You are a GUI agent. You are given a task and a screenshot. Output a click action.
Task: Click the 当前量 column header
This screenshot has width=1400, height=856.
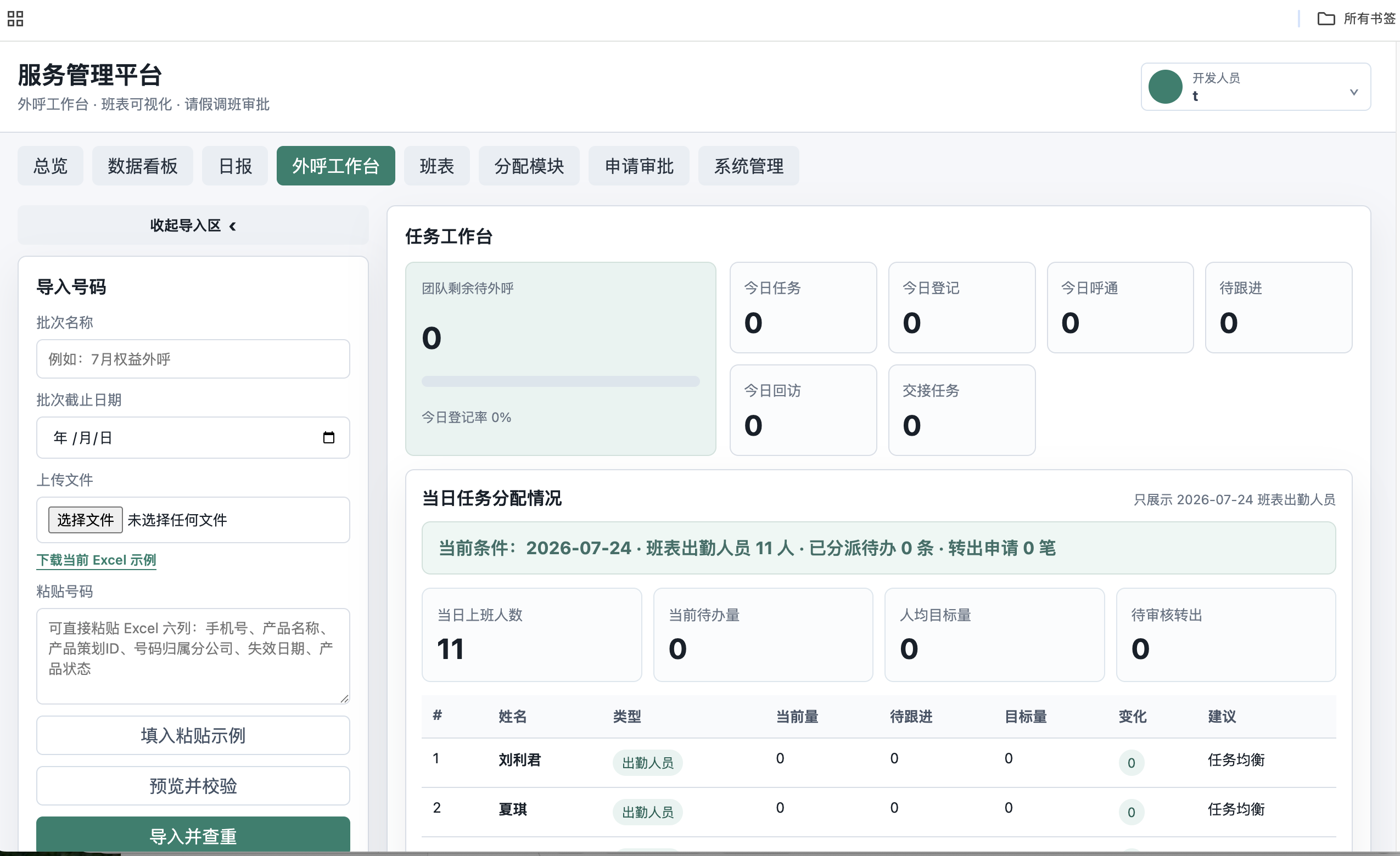[x=797, y=716]
